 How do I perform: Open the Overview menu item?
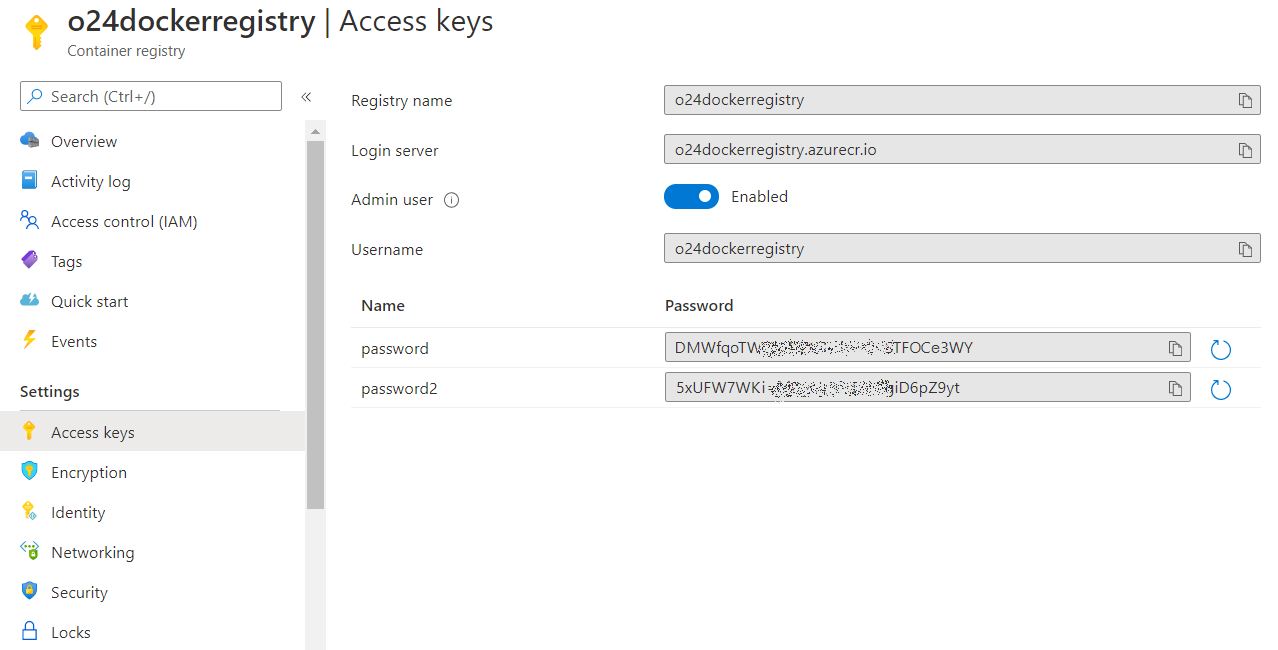84,141
